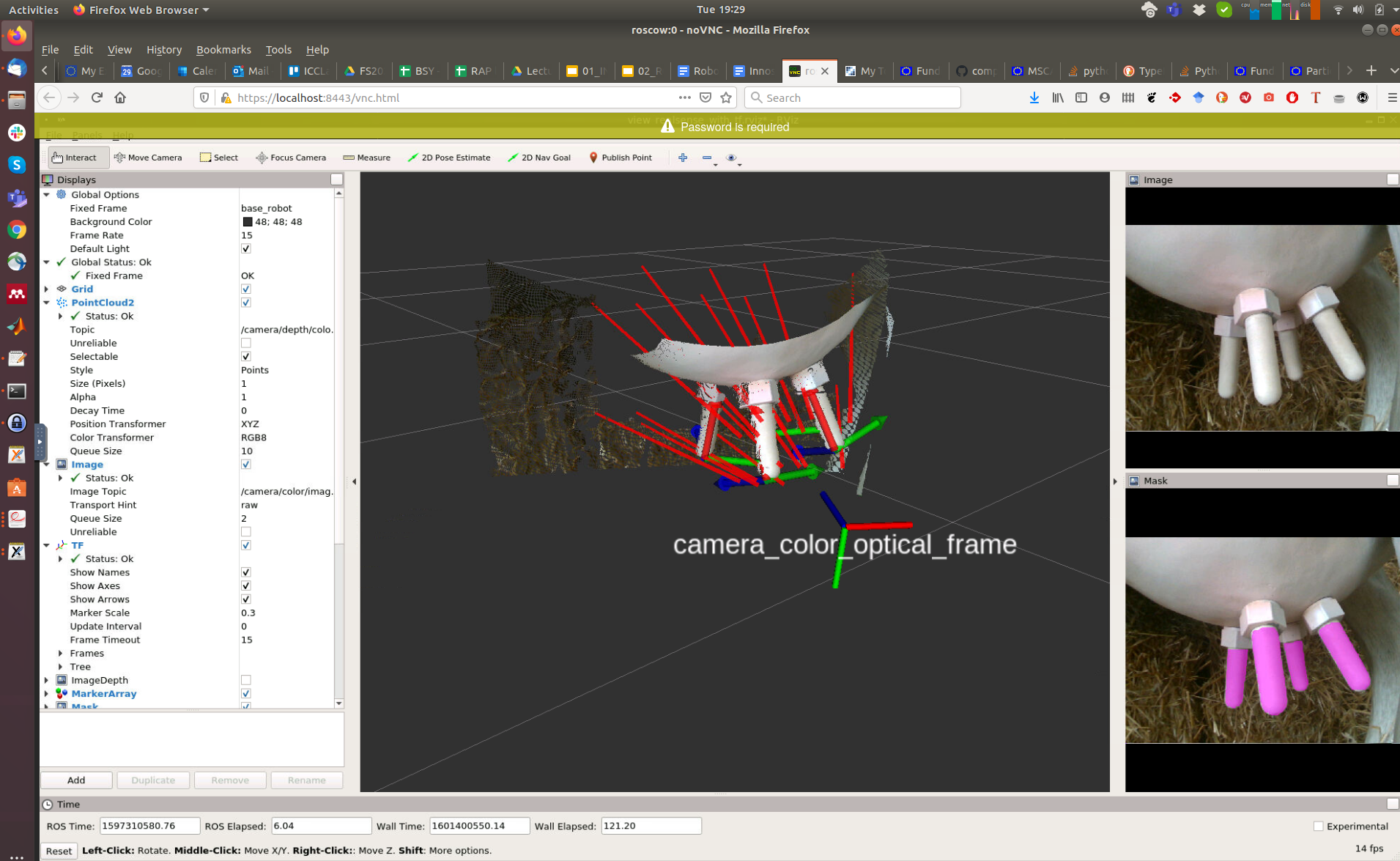Activate the Publish Point tool
Screen dimensions: 1400x861
[620, 158]
